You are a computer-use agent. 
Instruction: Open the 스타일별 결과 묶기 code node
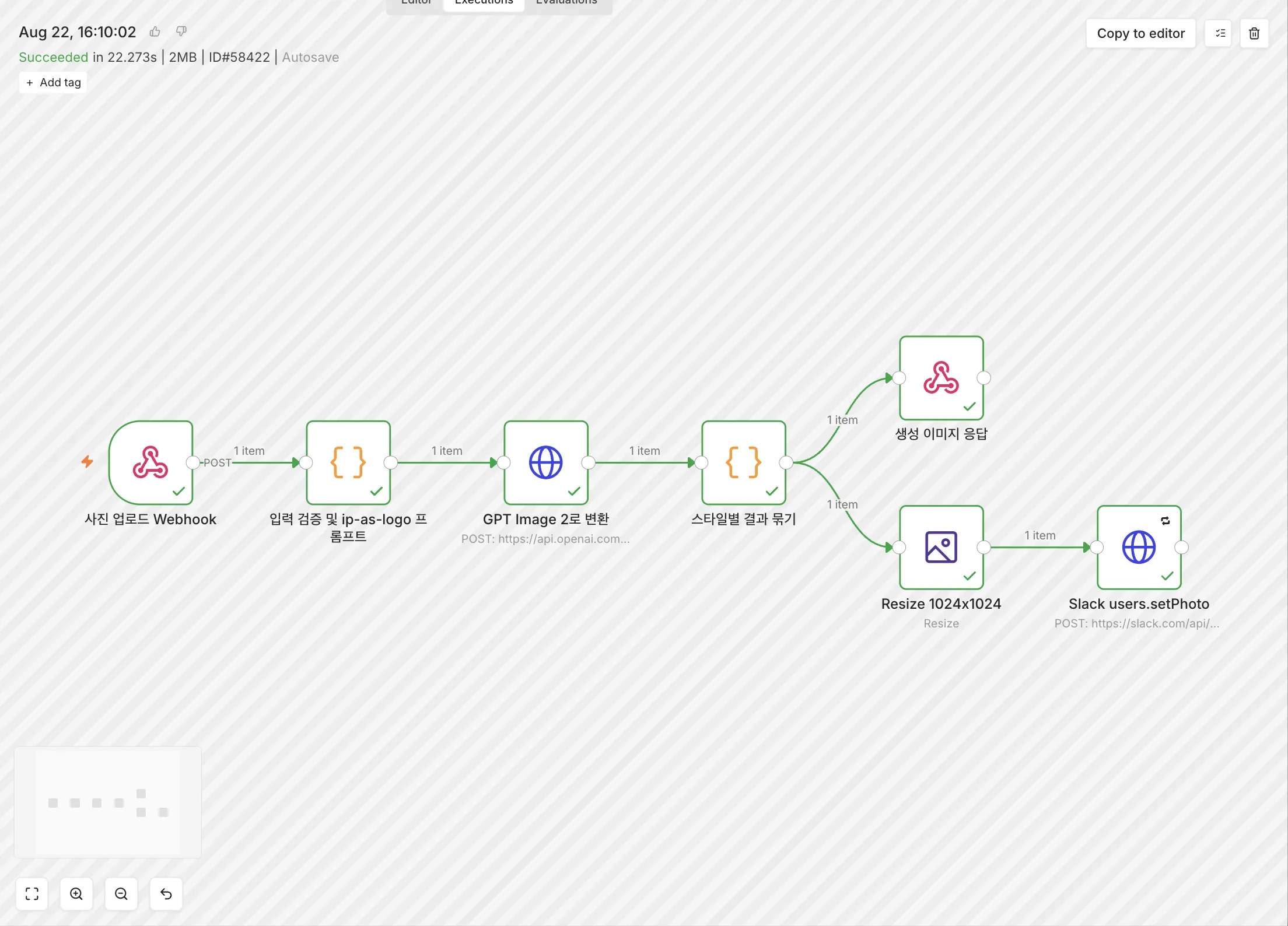tap(744, 462)
